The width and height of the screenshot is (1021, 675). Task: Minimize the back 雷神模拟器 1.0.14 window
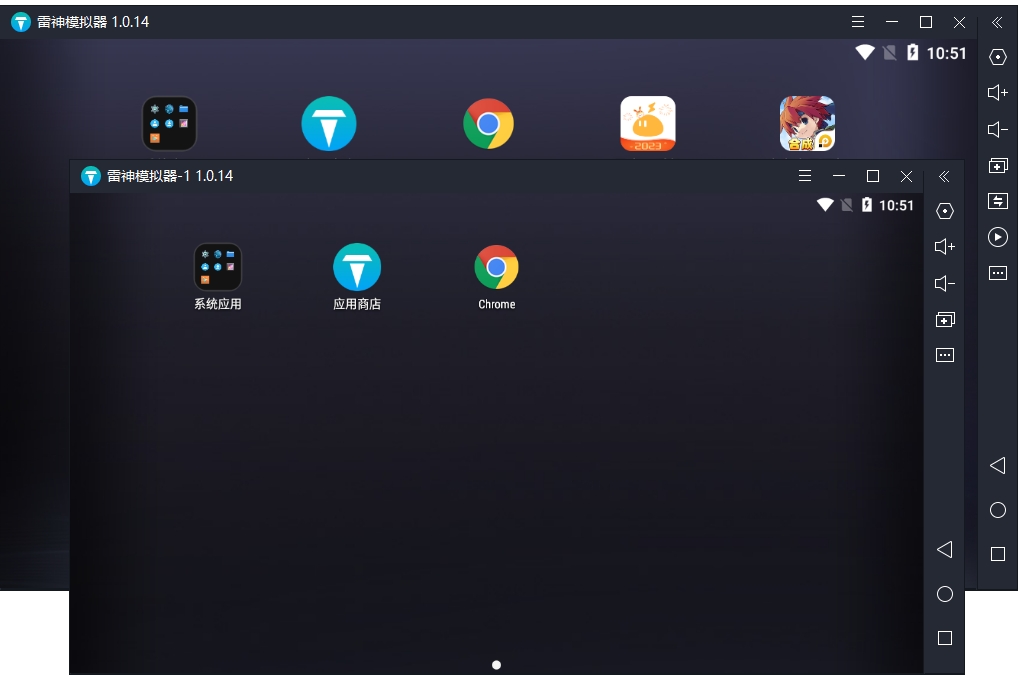892,22
